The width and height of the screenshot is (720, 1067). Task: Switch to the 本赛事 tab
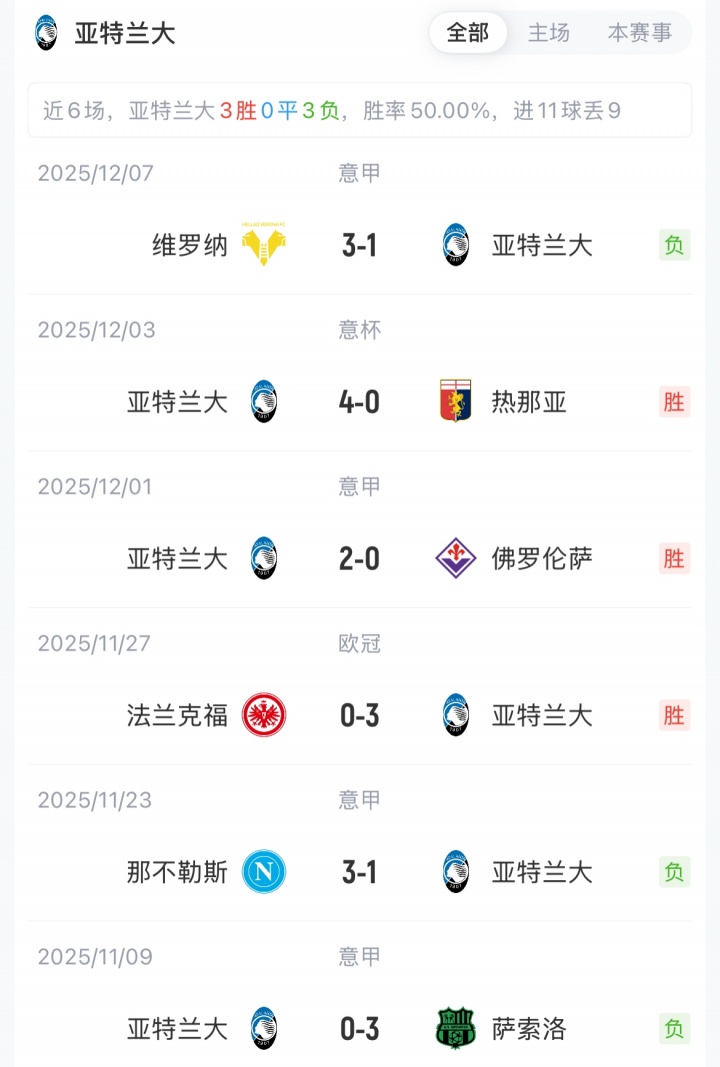coord(640,33)
